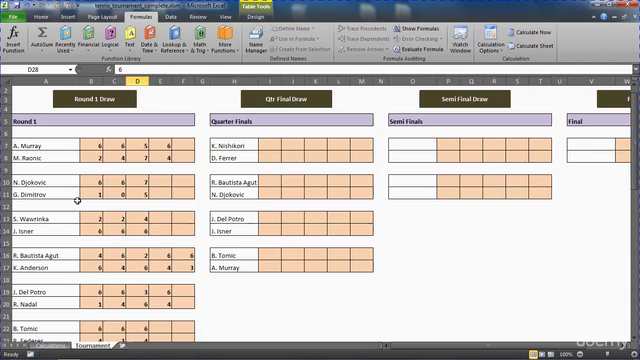Image resolution: width=640 pixels, height=360 pixels.
Task: Switch to the Review tab
Action: click(198, 17)
